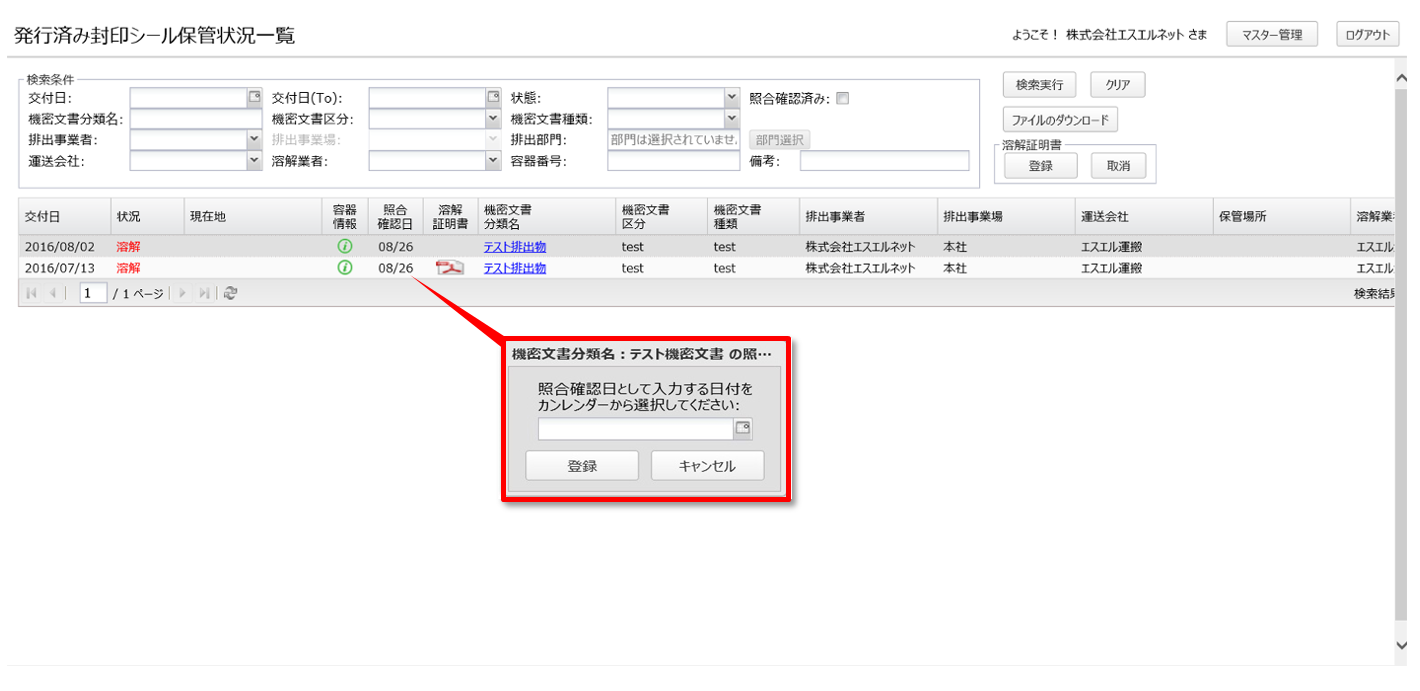Go to the first page using the pager icon
Viewport: 1420px width, 691px height.
(31, 293)
